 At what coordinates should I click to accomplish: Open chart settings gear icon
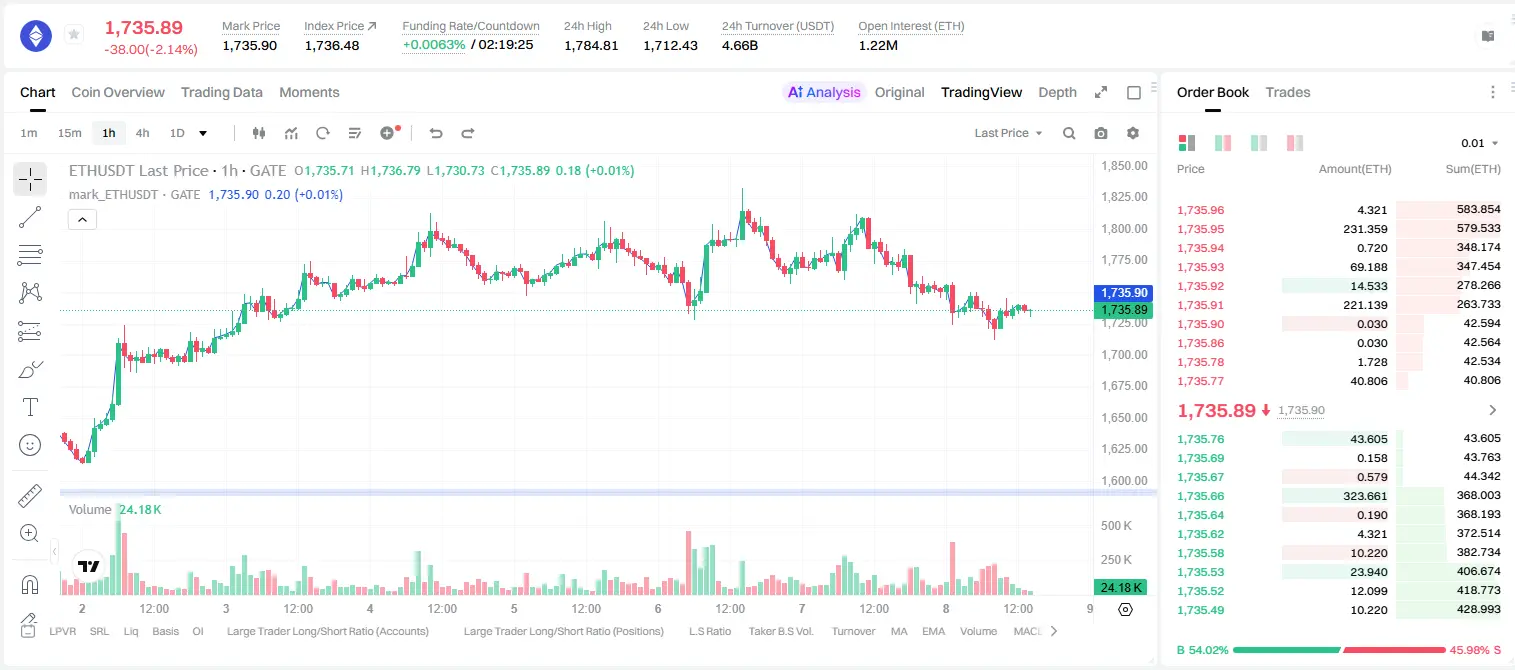(1133, 133)
